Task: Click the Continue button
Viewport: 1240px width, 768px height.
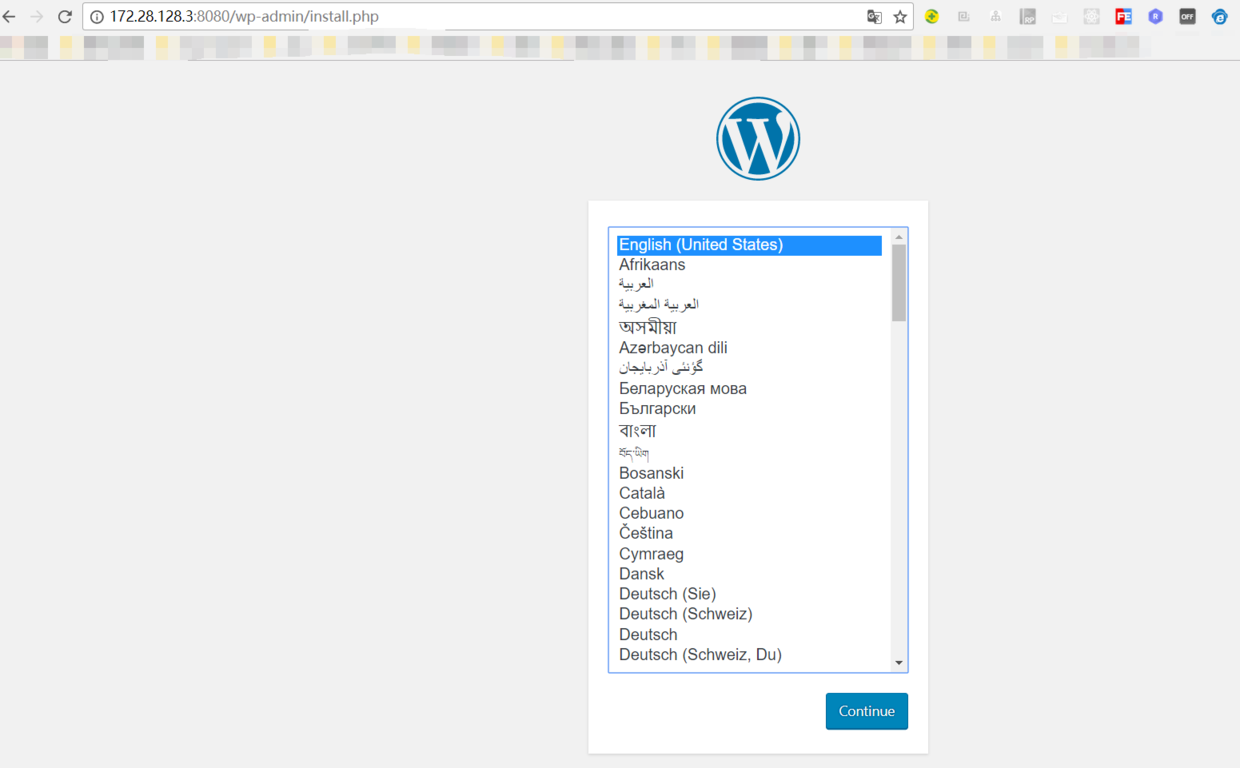Action: [x=867, y=711]
